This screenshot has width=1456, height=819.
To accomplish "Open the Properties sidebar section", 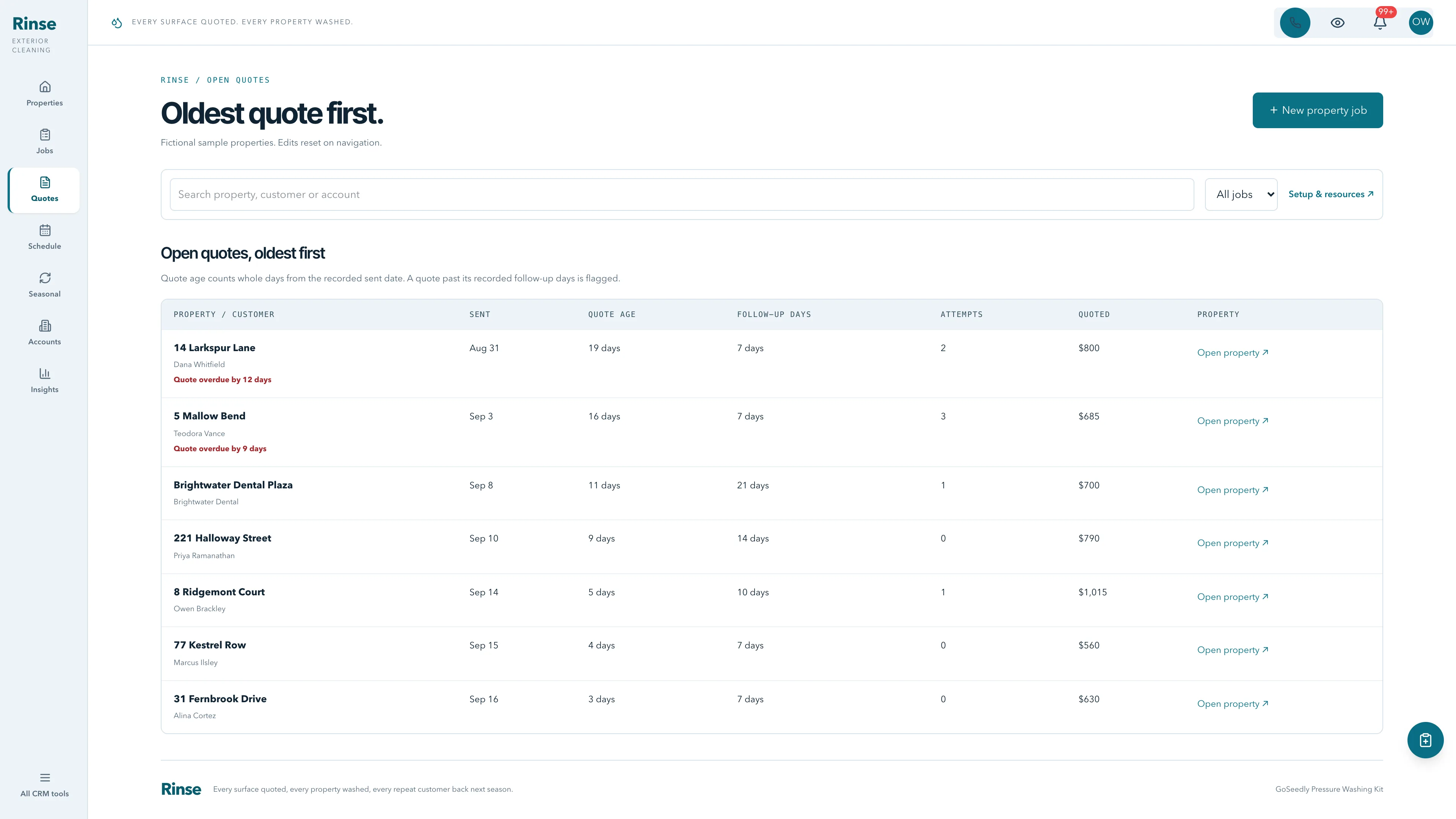I will click(x=45, y=94).
